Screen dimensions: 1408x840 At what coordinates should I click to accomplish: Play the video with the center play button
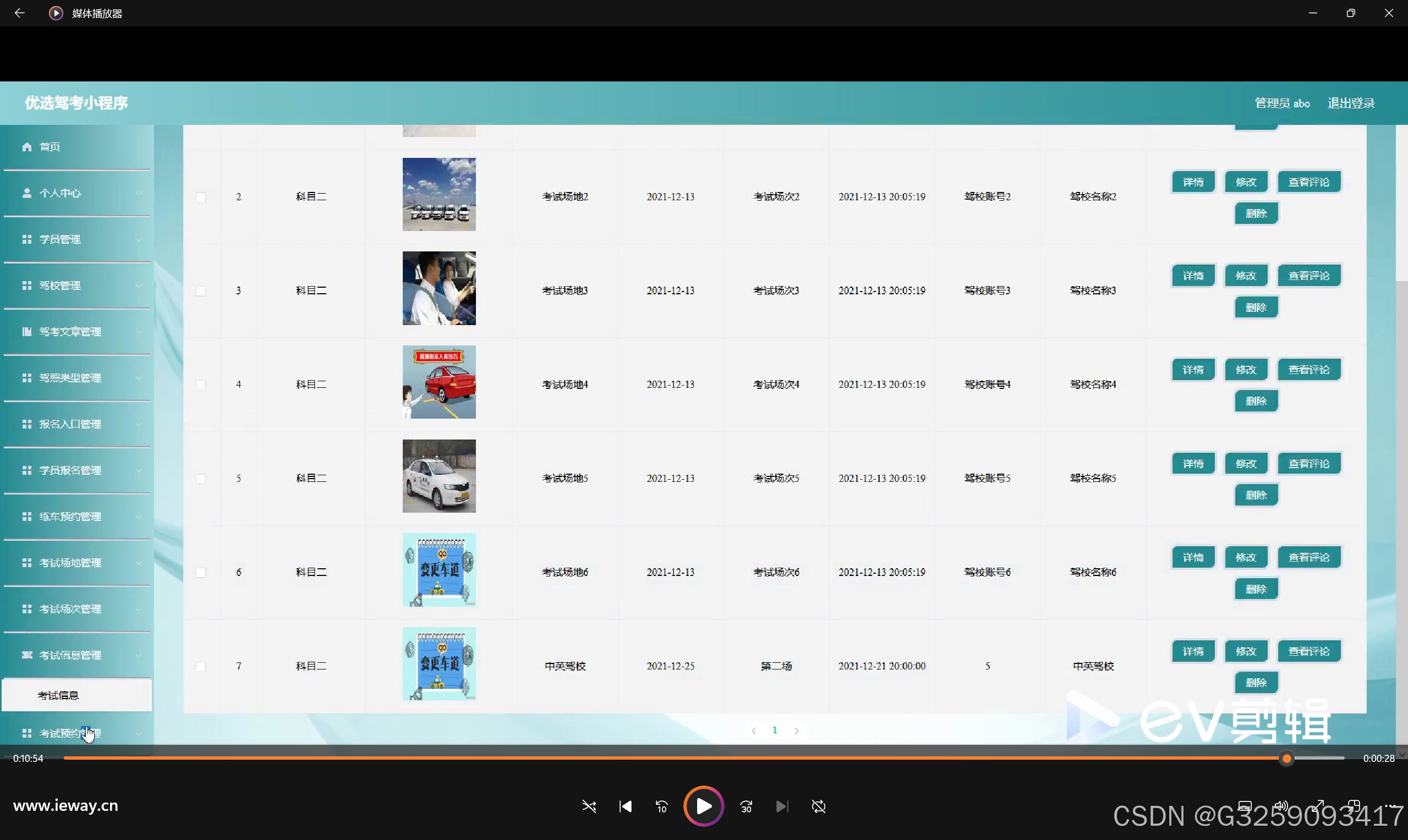coord(703,806)
